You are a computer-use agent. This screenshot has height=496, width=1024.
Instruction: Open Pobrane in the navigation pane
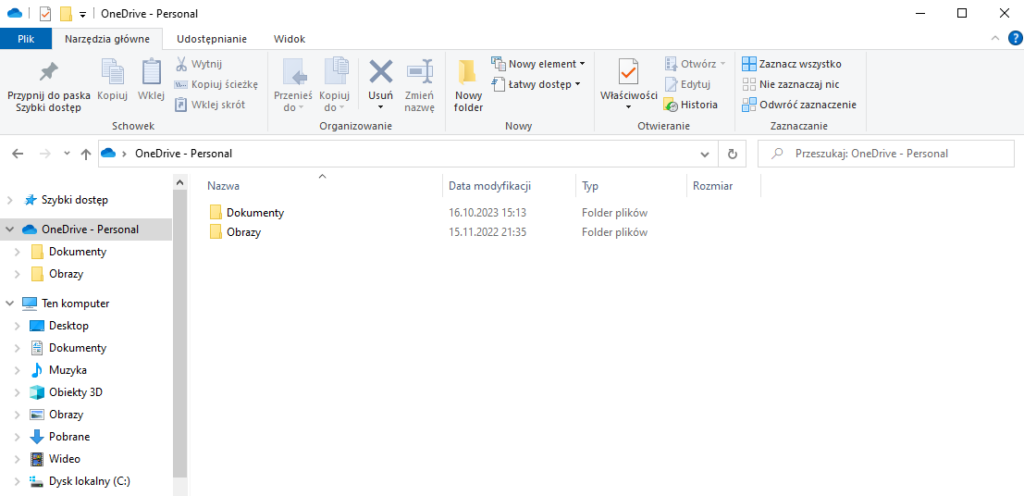69,437
